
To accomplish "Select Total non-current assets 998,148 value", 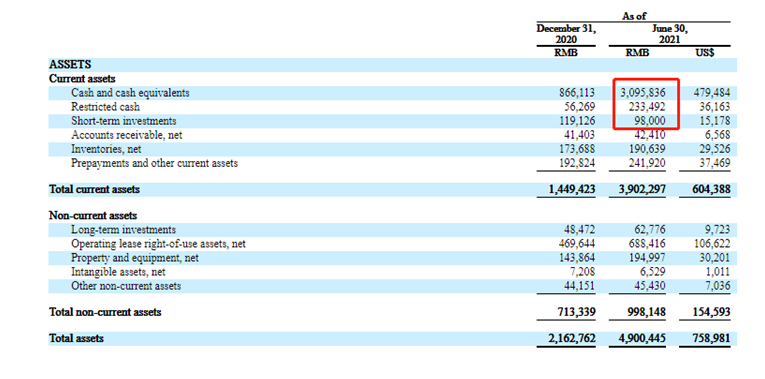I will click(646, 312).
